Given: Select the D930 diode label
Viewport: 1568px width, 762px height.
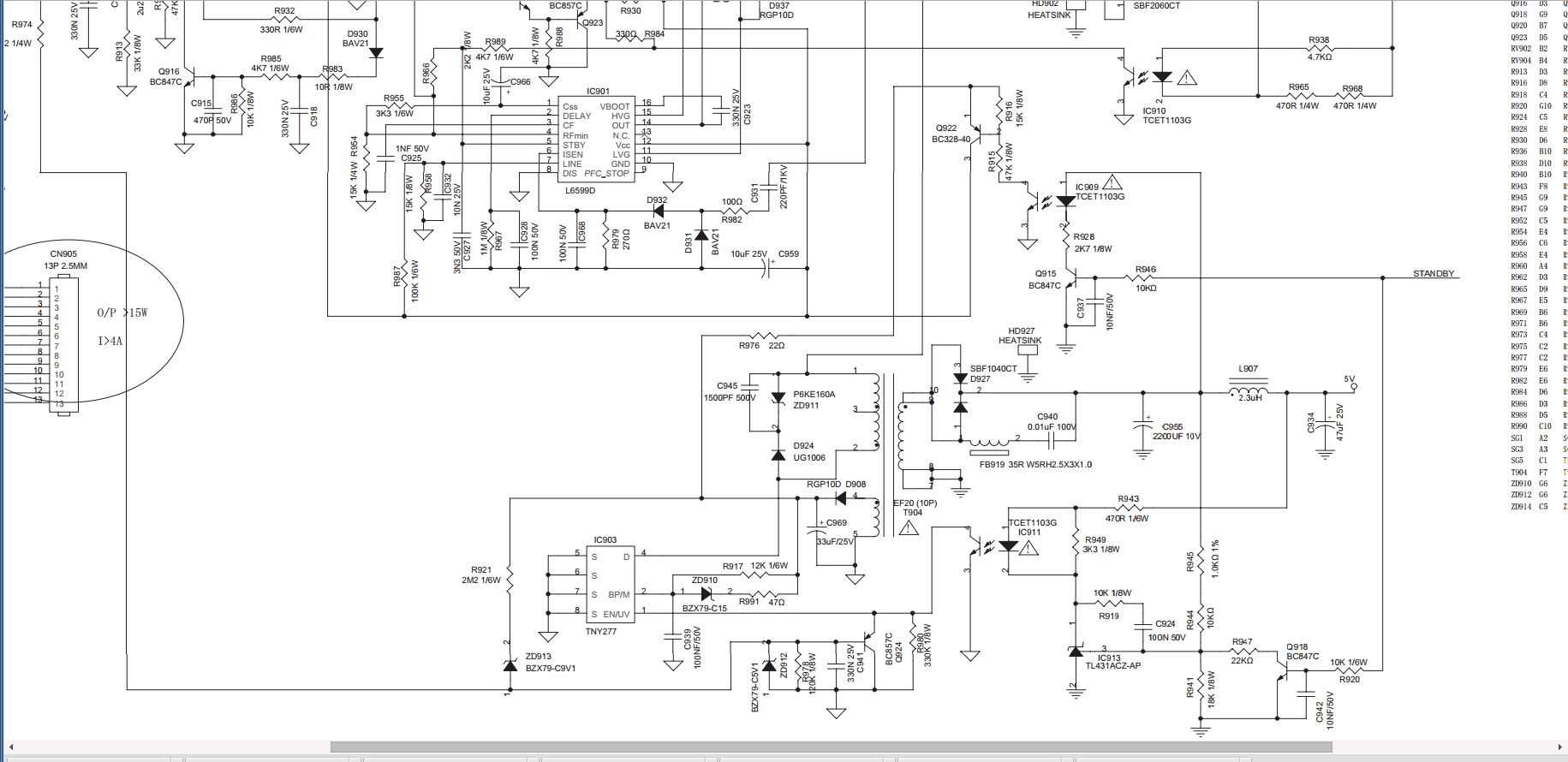Looking at the screenshot, I should pyautogui.click(x=357, y=34).
